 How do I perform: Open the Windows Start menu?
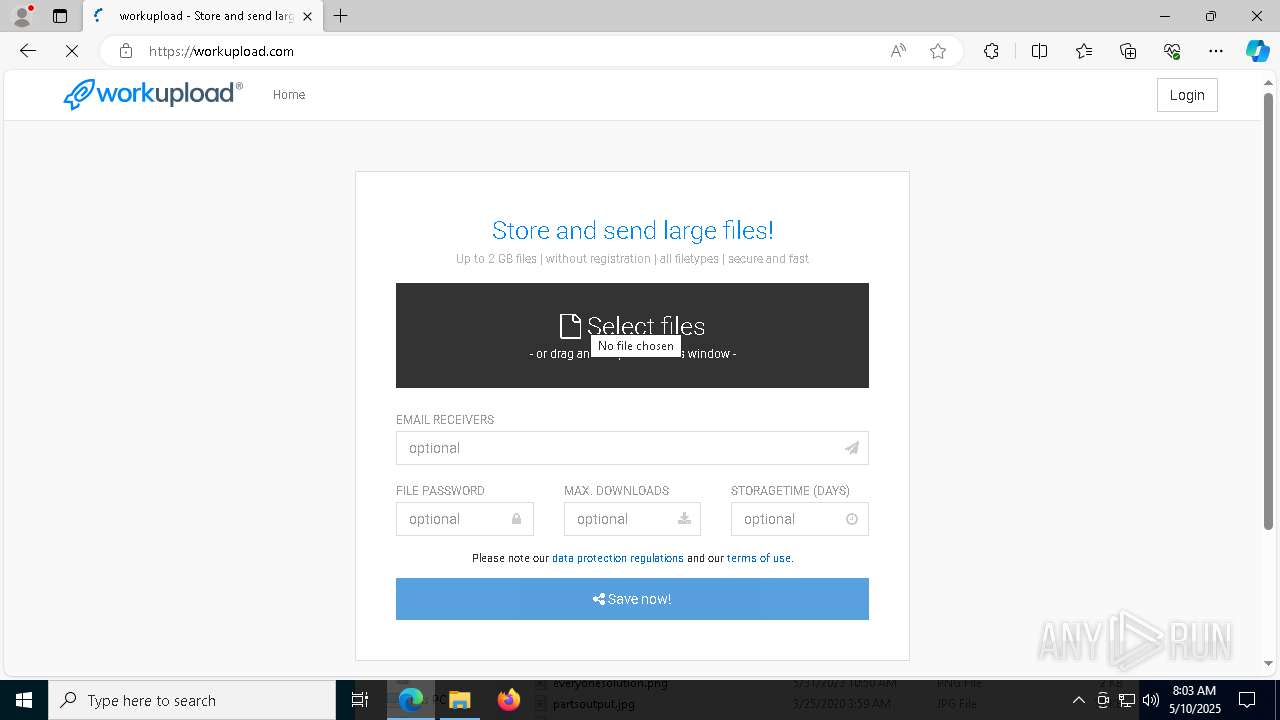tap(24, 700)
